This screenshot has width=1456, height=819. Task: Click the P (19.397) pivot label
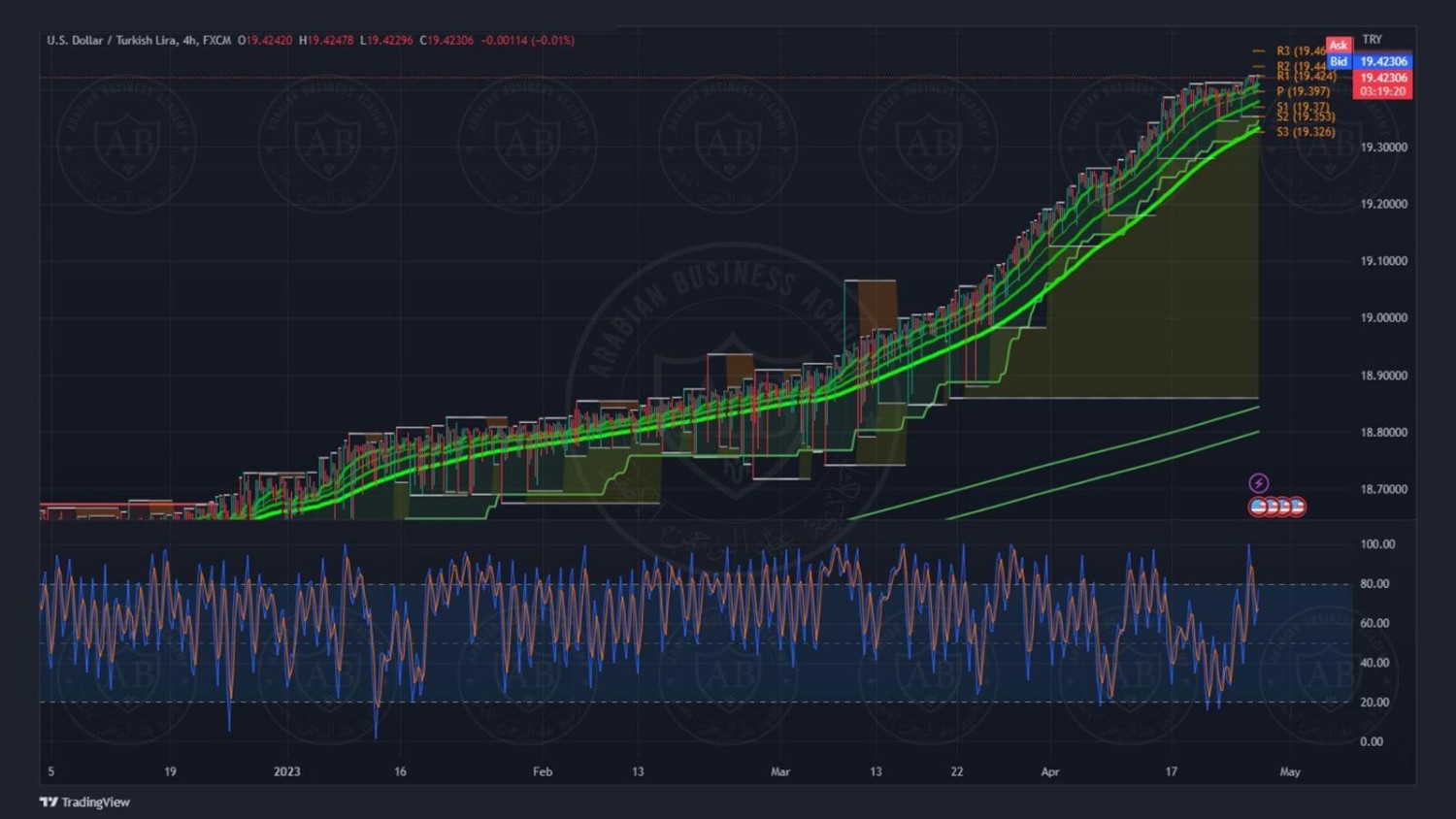point(1304,91)
